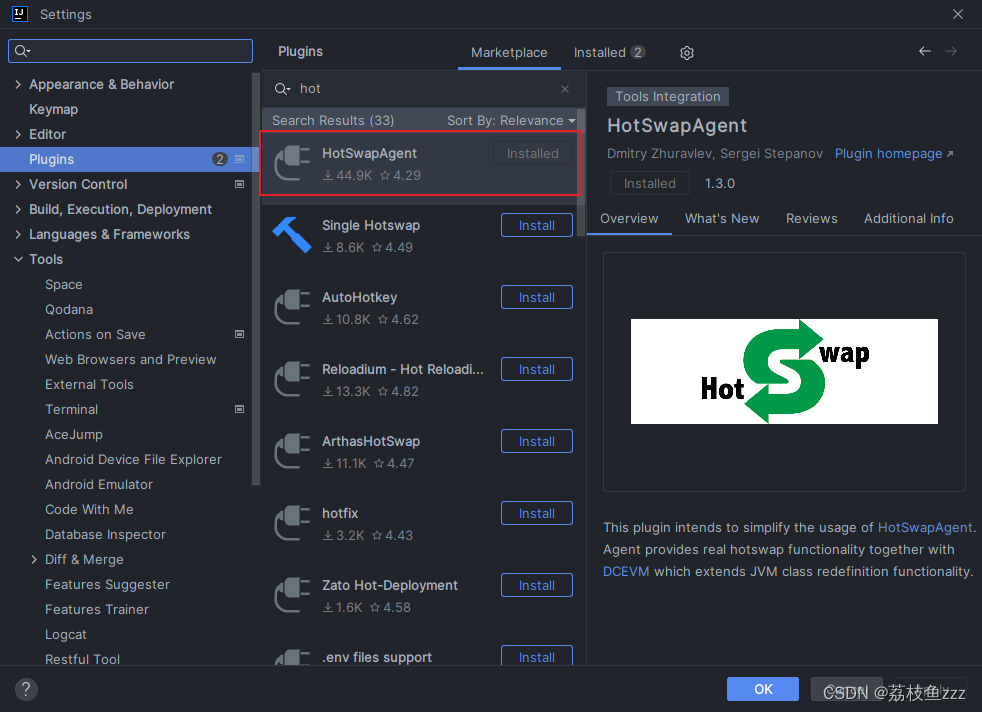Follow the HotSwapAgent link in description
The height and width of the screenshot is (712, 982).
click(924, 527)
